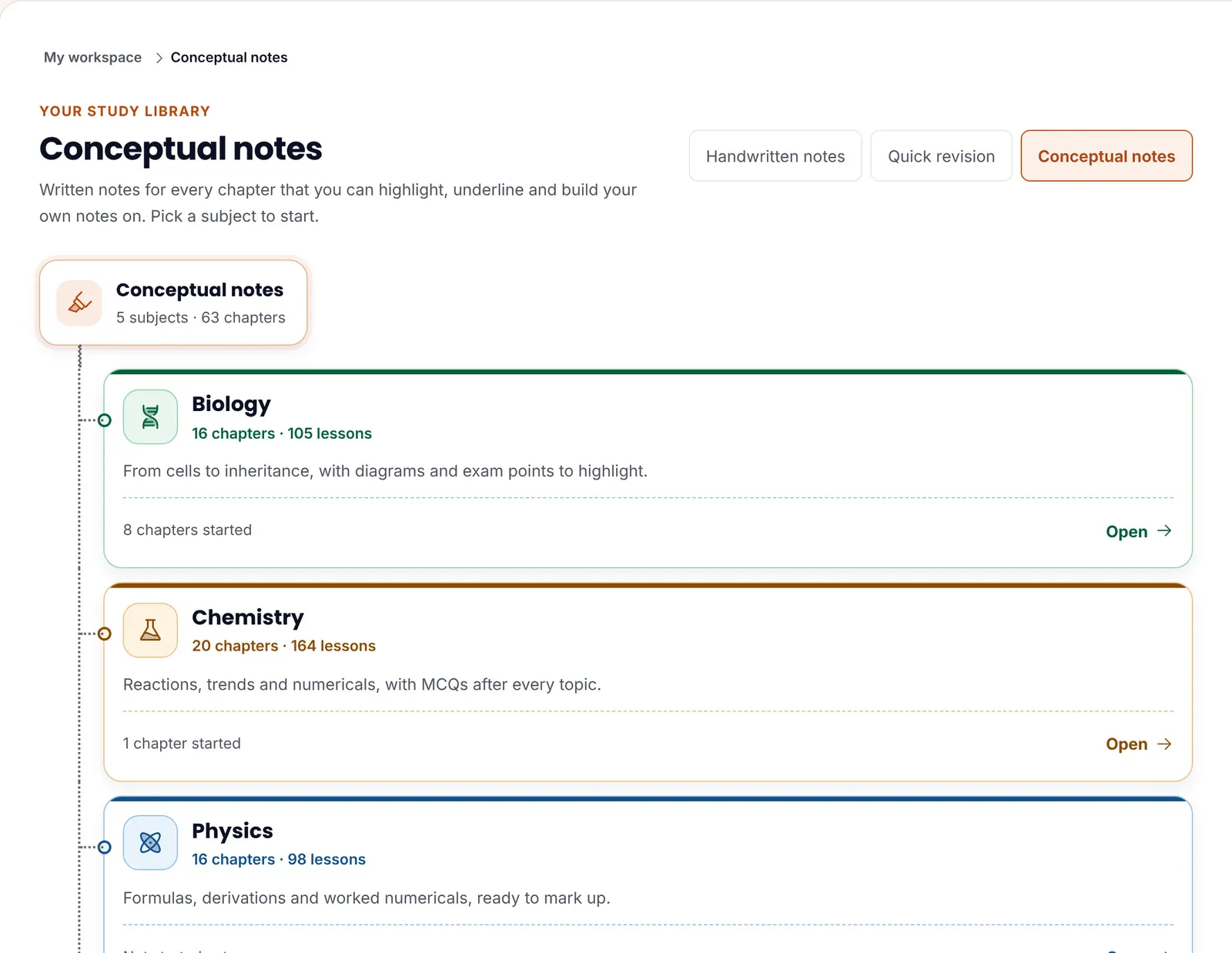The width and height of the screenshot is (1232, 953).
Task: Click the Chemistry flask icon
Action: pyautogui.click(x=150, y=630)
